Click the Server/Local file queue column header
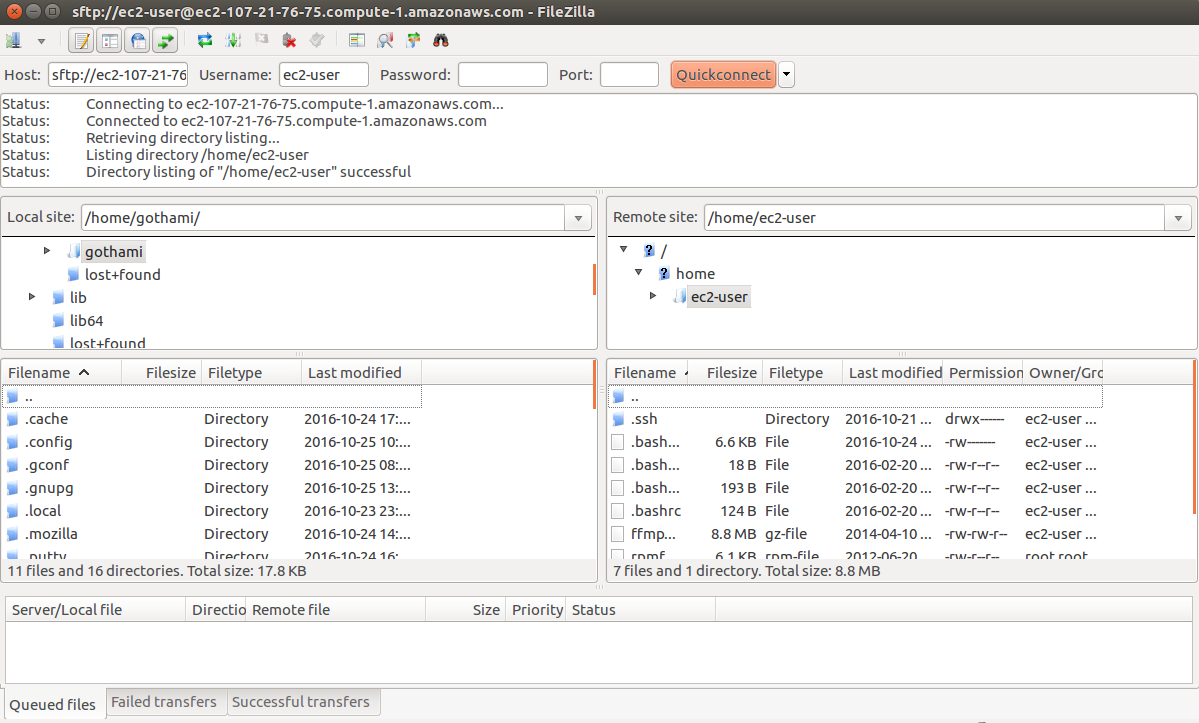The height and width of the screenshot is (723, 1199). pos(96,610)
